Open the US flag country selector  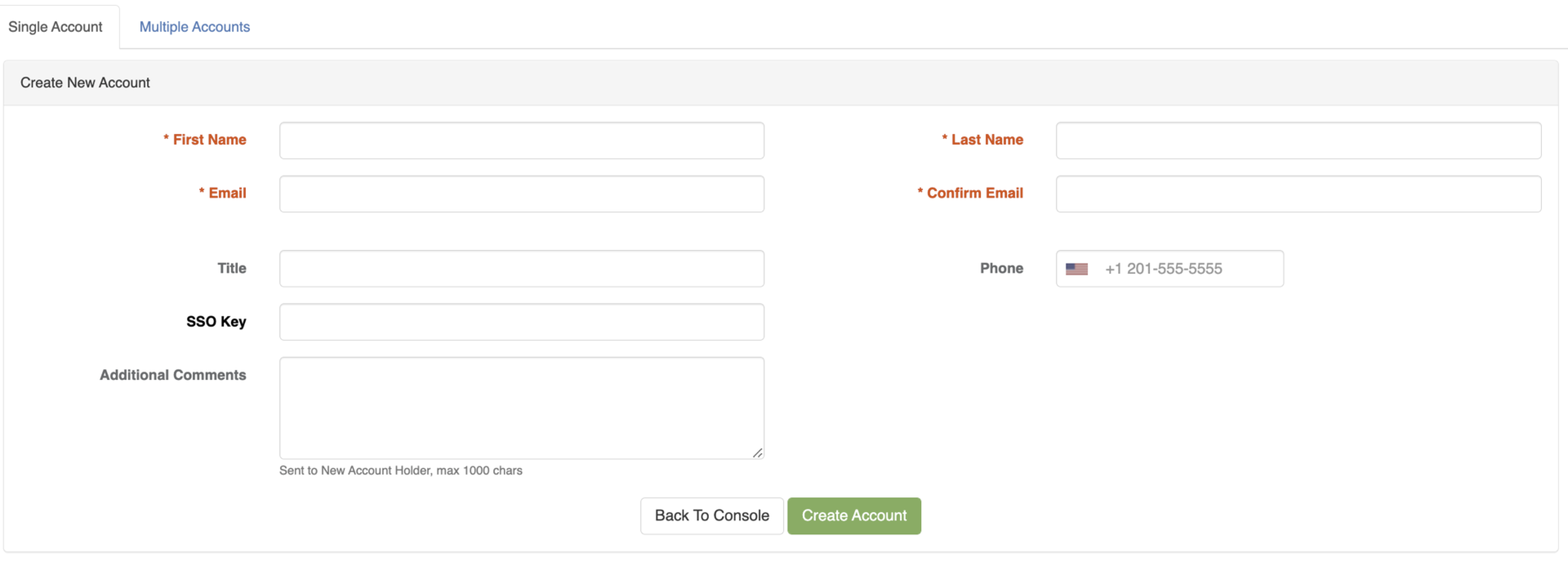pyautogui.click(x=1076, y=268)
